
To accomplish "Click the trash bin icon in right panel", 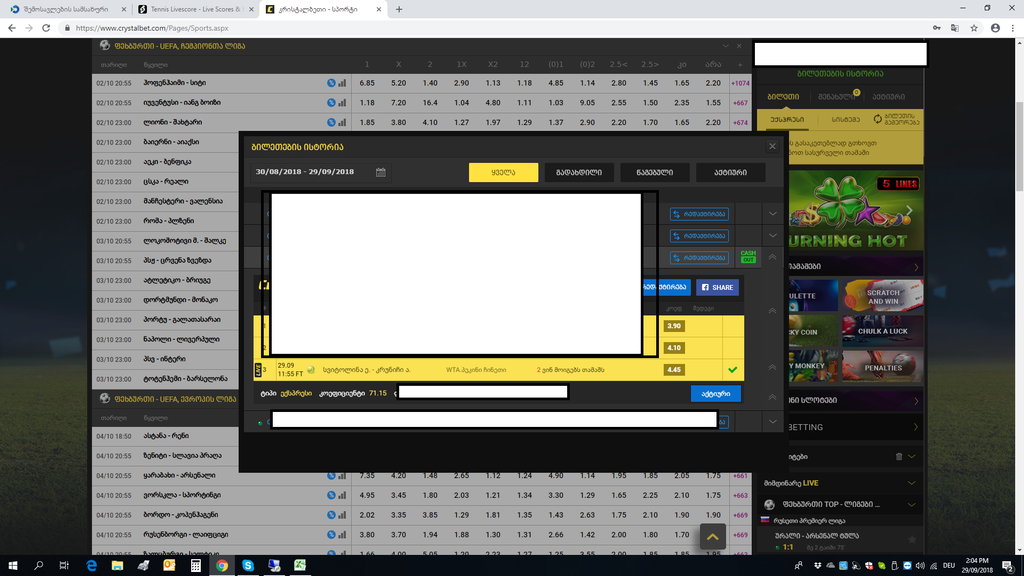I will [899, 456].
